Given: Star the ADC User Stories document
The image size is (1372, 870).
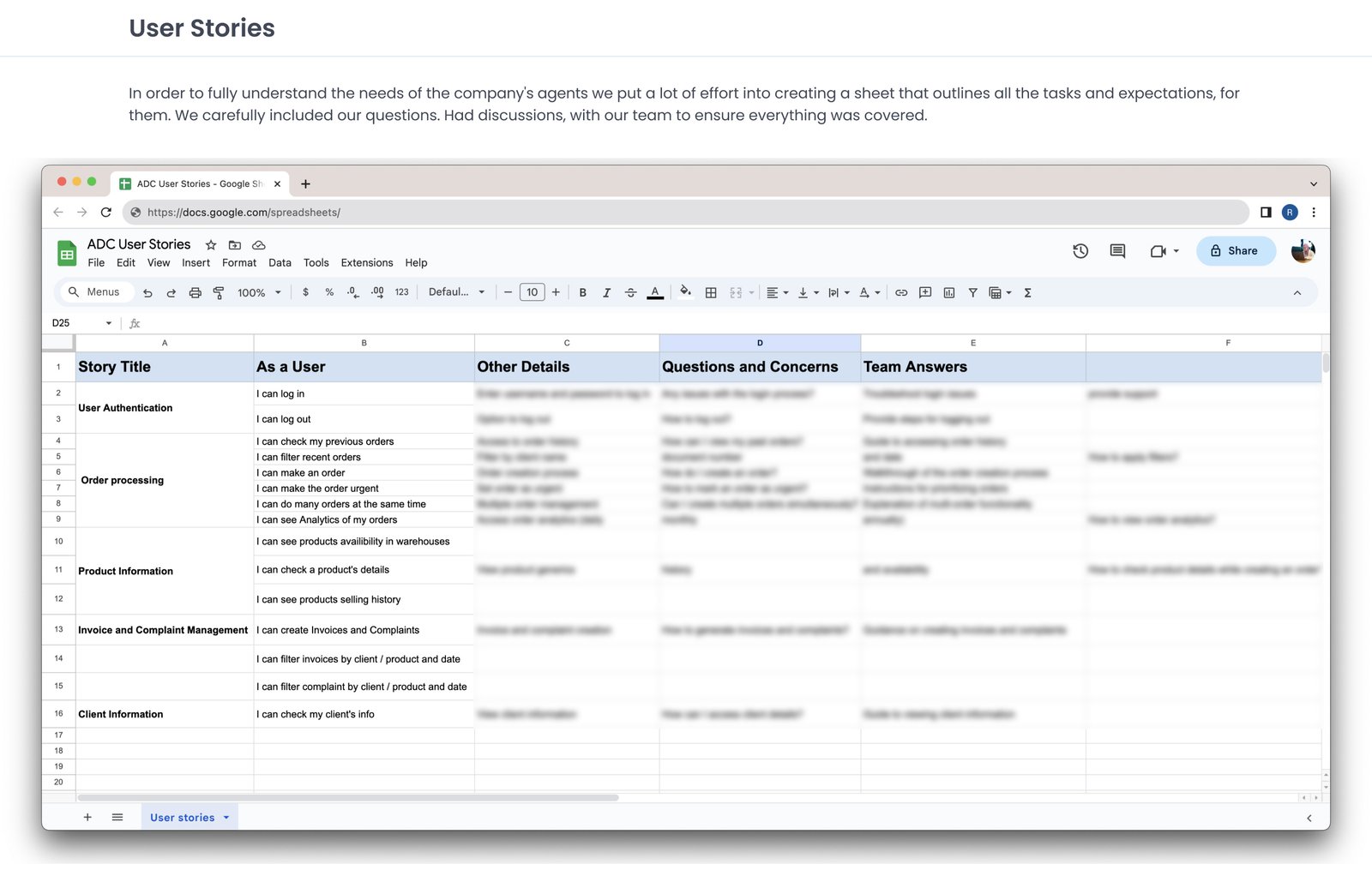Looking at the screenshot, I should click(211, 245).
